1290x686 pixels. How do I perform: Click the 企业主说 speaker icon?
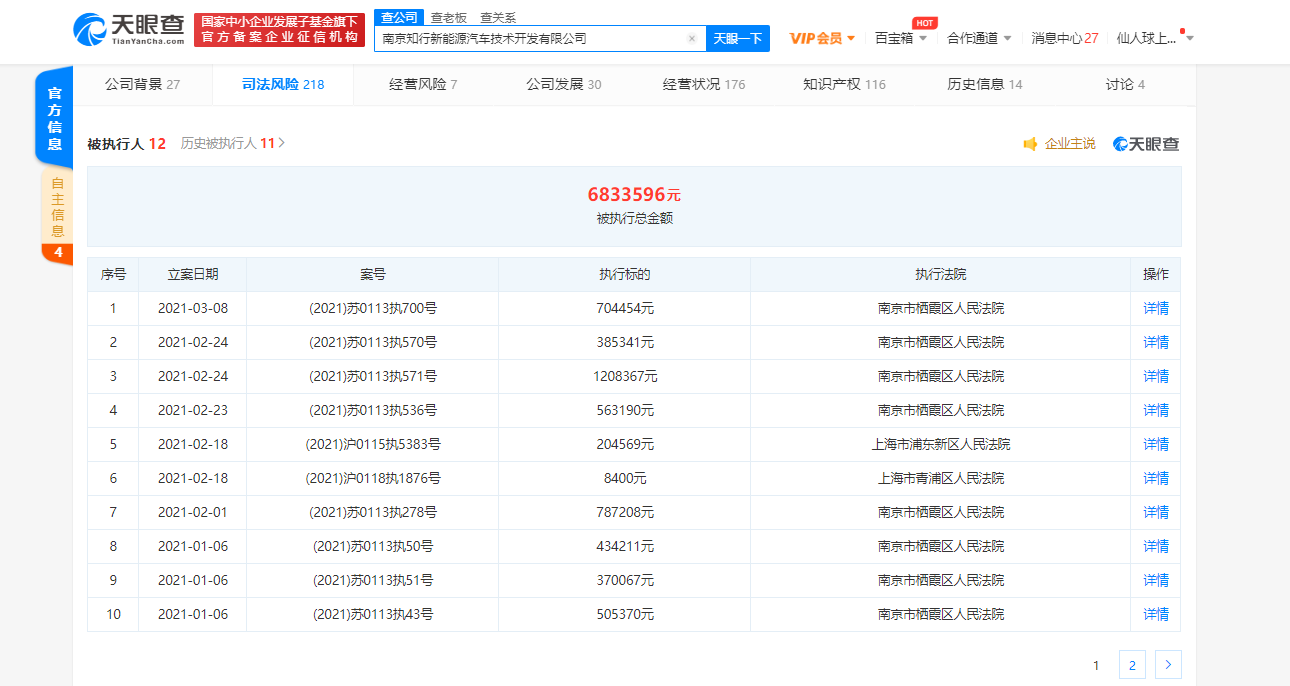1030,144
